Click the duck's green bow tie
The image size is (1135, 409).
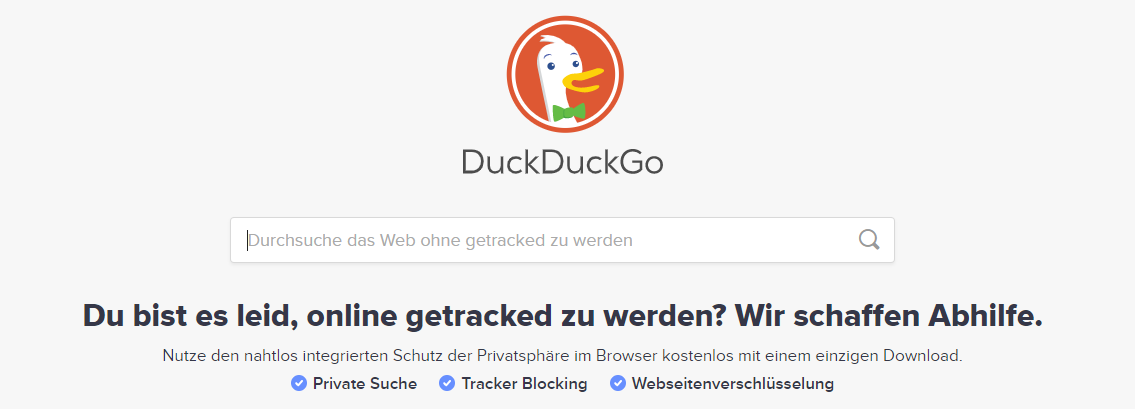(569, 111)
